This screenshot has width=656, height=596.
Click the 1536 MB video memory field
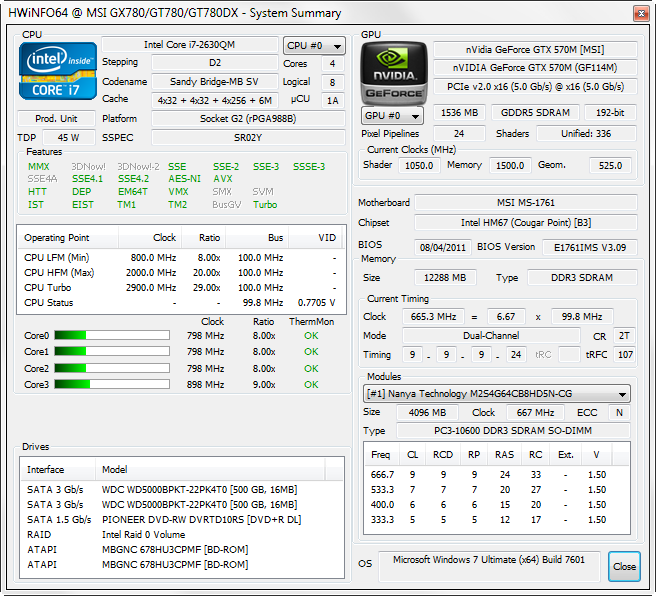point(459,113)
